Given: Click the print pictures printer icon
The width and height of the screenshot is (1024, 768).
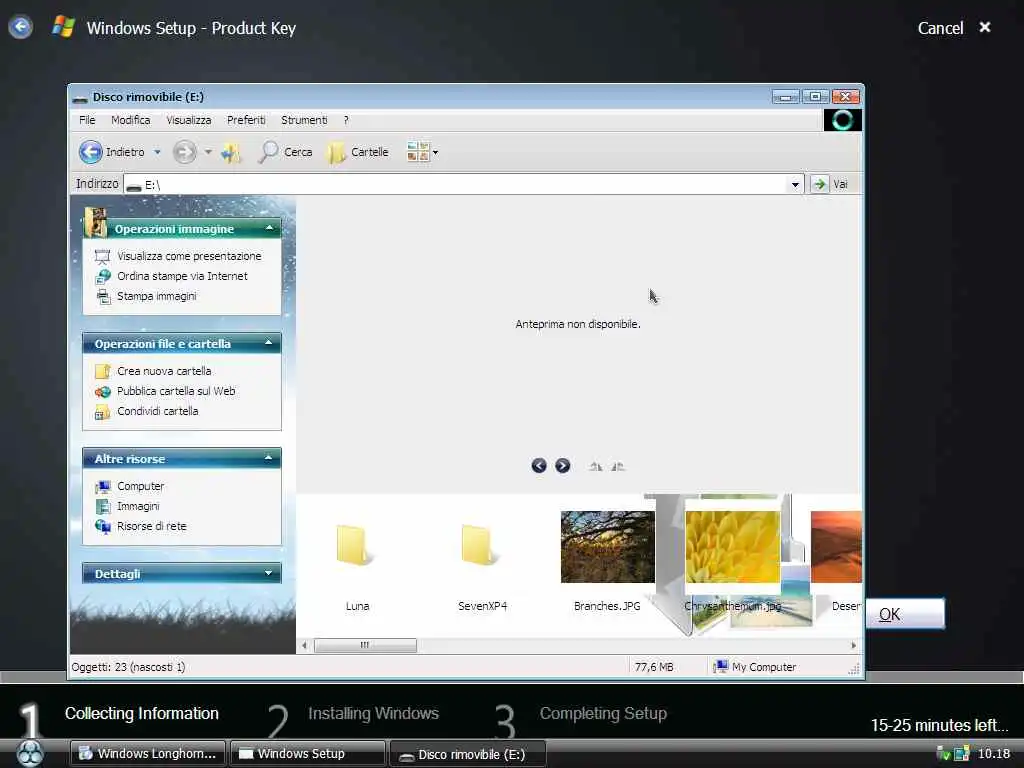Looking at the screenshot, I should click(103, 297).
